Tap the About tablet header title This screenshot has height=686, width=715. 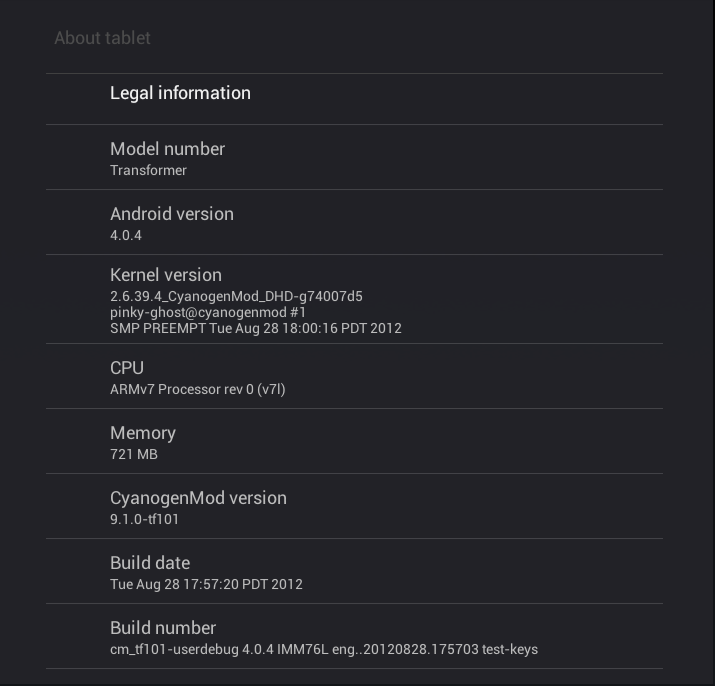[x=102, y=38]
